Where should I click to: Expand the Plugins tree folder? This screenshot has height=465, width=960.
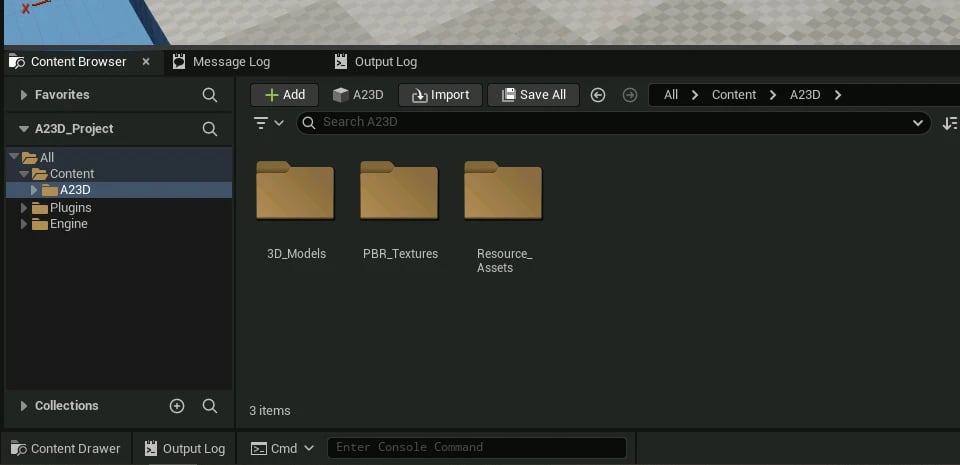pyautogui.click(x=24, y=208)
